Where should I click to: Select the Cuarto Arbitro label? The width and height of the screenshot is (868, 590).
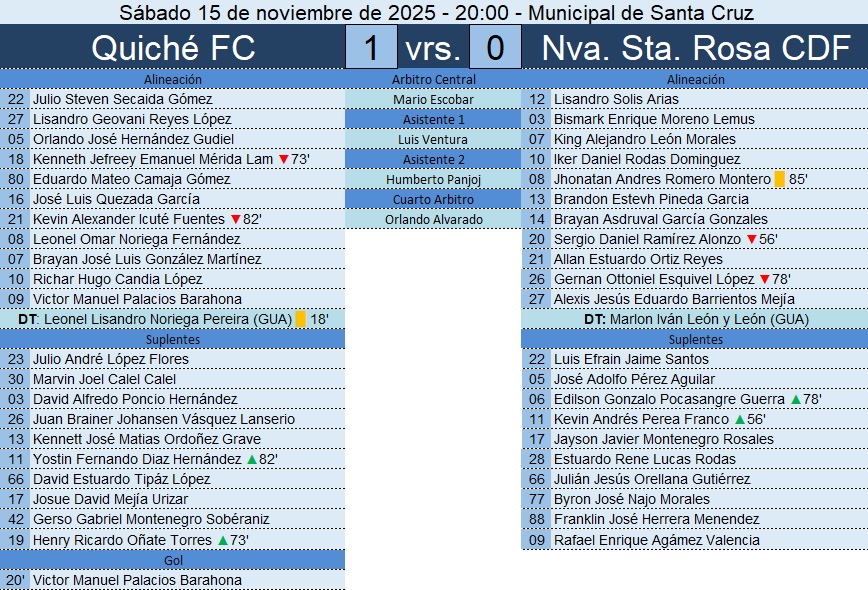click(434, 200)
